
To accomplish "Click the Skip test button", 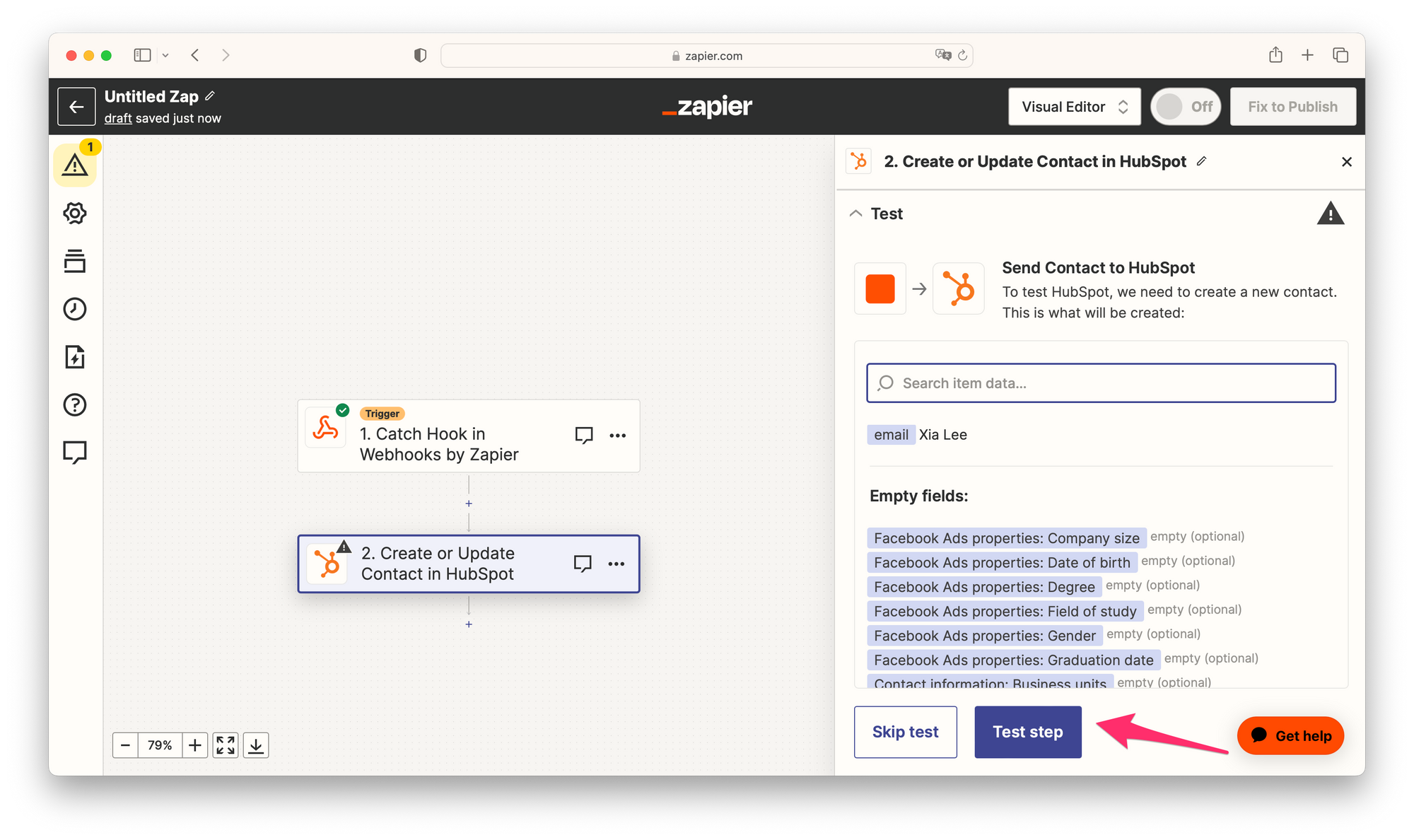I will tap(905, 732).
